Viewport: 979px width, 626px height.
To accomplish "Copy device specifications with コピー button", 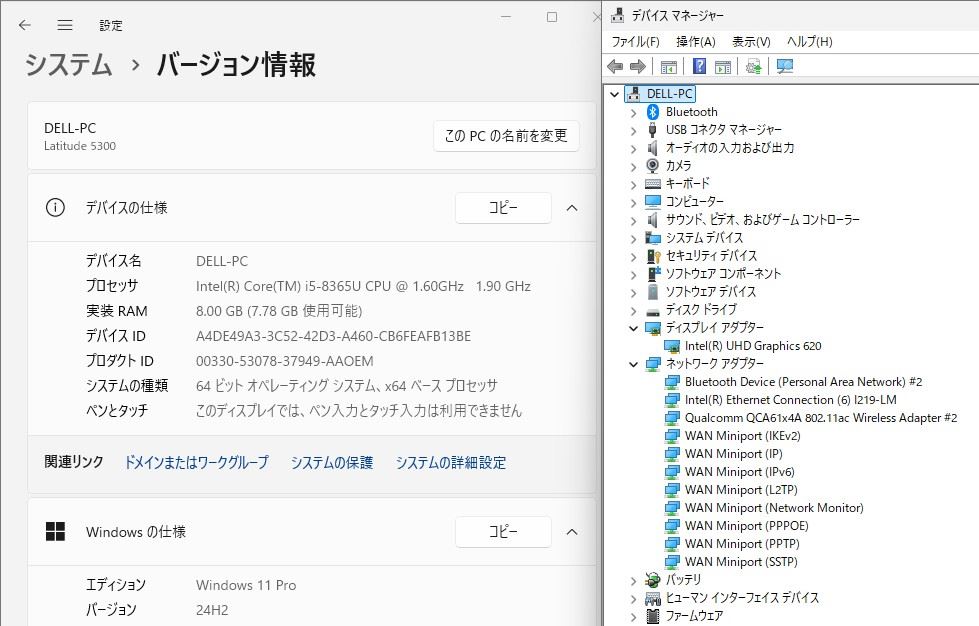I will coord(503,208).
